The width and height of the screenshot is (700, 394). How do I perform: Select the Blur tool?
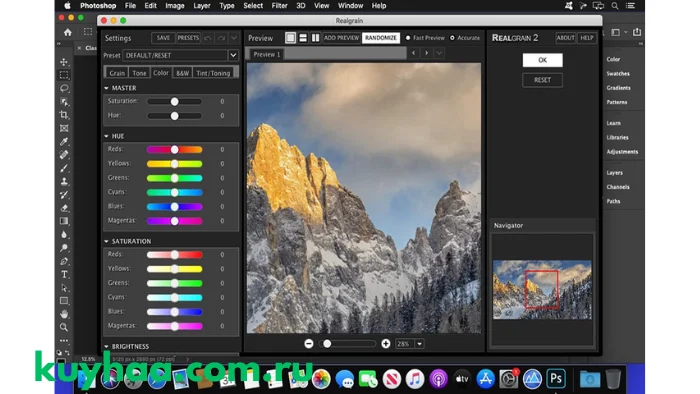pos(64,235)
